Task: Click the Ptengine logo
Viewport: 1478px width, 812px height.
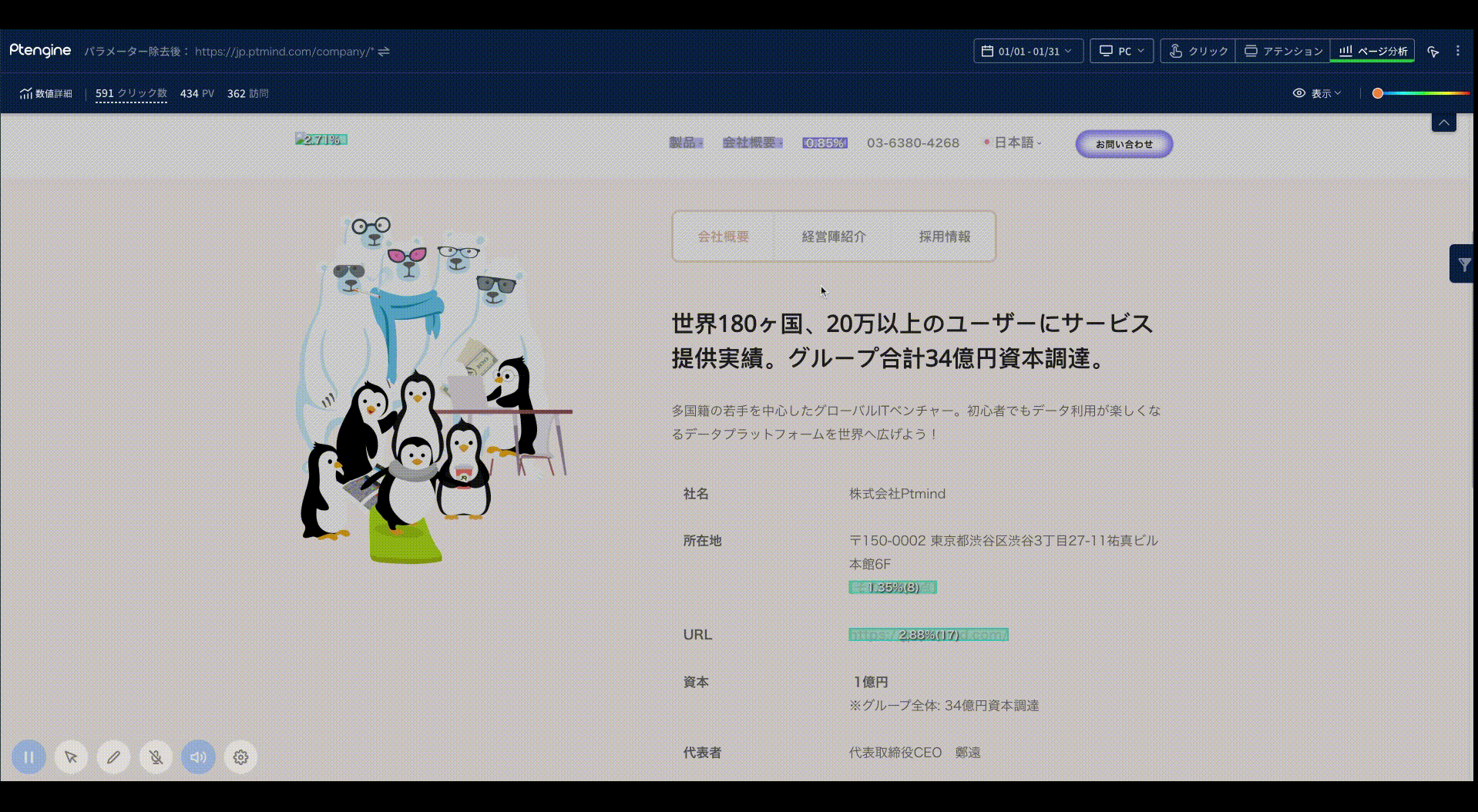Action: (x=40, y=51)
